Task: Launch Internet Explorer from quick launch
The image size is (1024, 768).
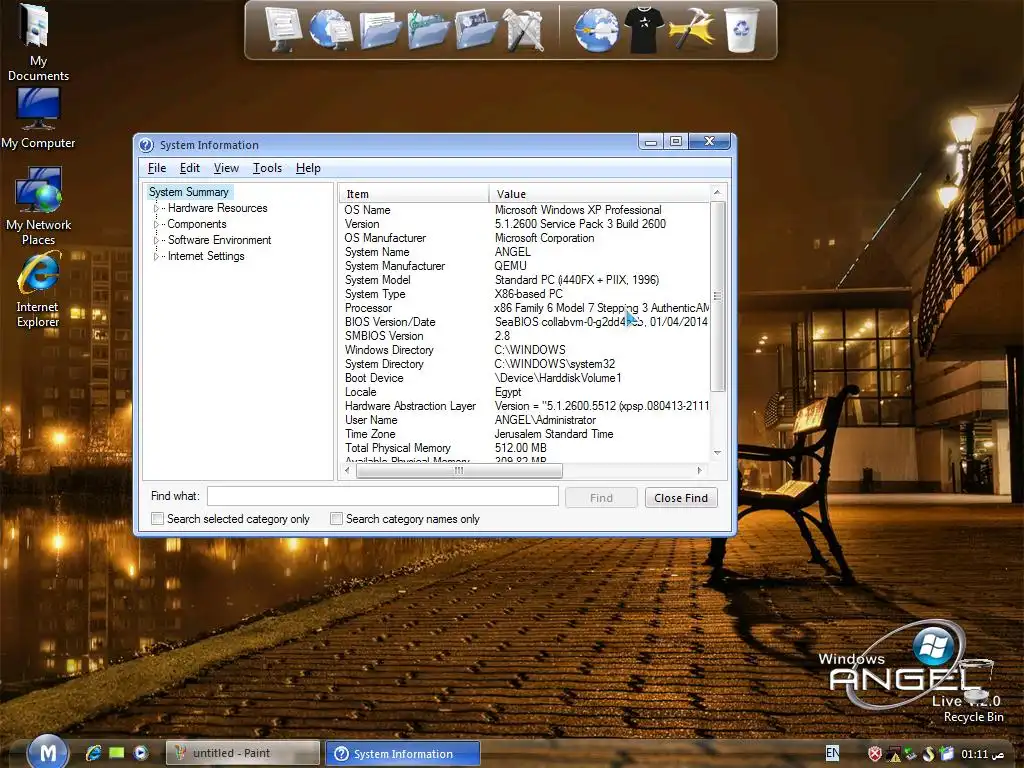Action: [93, 753]
